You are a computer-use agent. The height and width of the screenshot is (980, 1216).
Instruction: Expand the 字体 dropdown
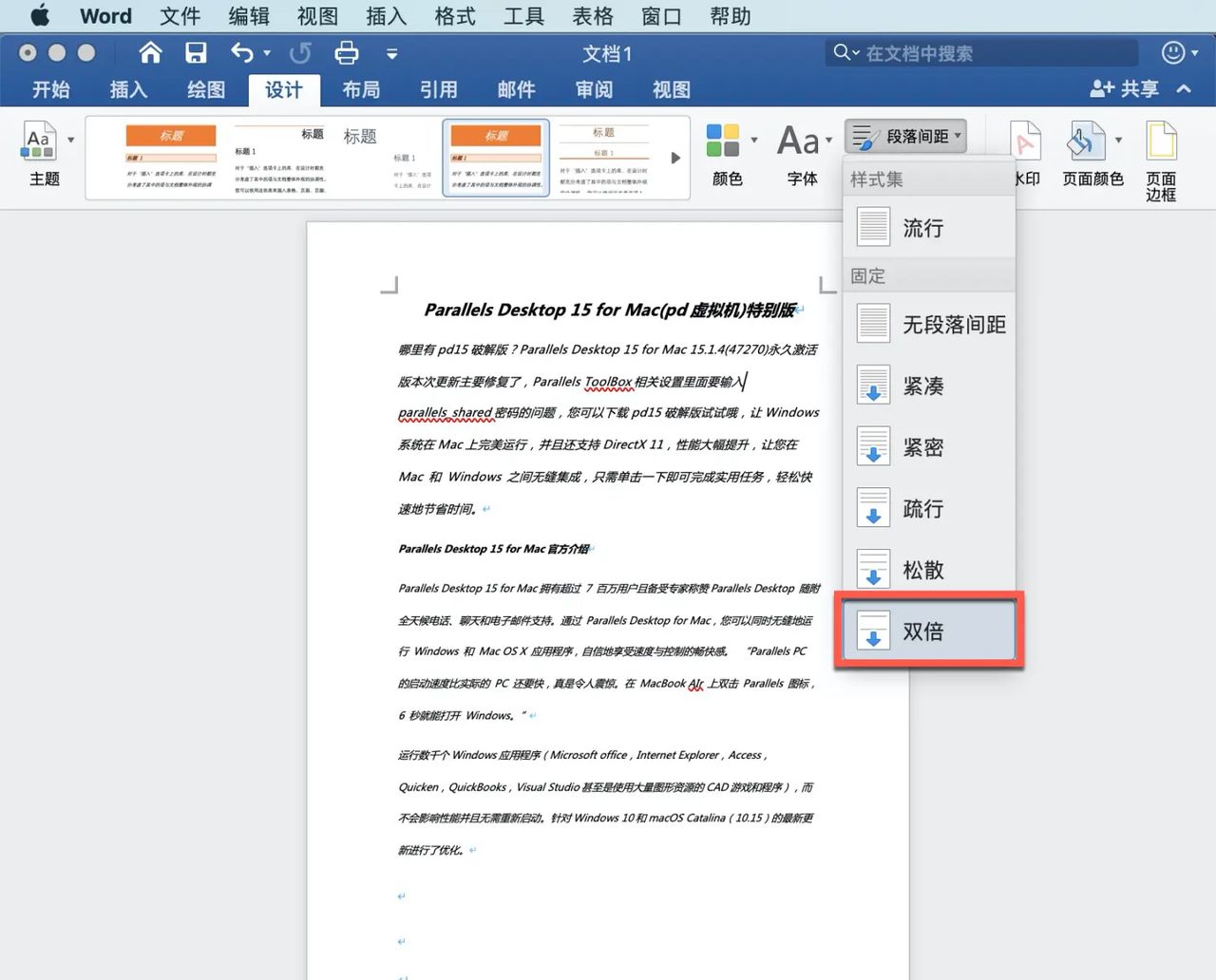[x=828, y=139]
